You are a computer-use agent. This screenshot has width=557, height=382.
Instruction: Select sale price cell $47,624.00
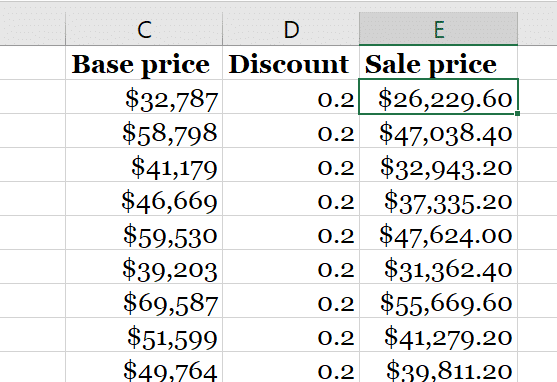click(438, 233)
